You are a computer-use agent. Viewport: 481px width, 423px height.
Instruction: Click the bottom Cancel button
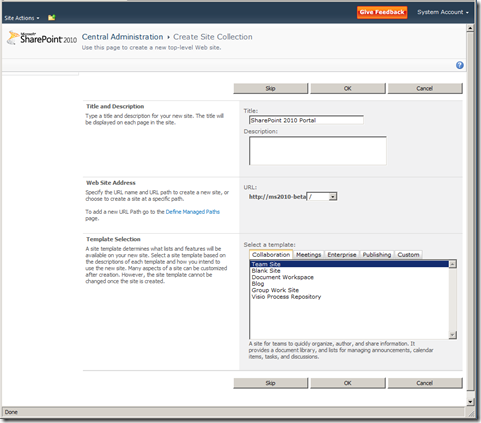coord(425,383)
